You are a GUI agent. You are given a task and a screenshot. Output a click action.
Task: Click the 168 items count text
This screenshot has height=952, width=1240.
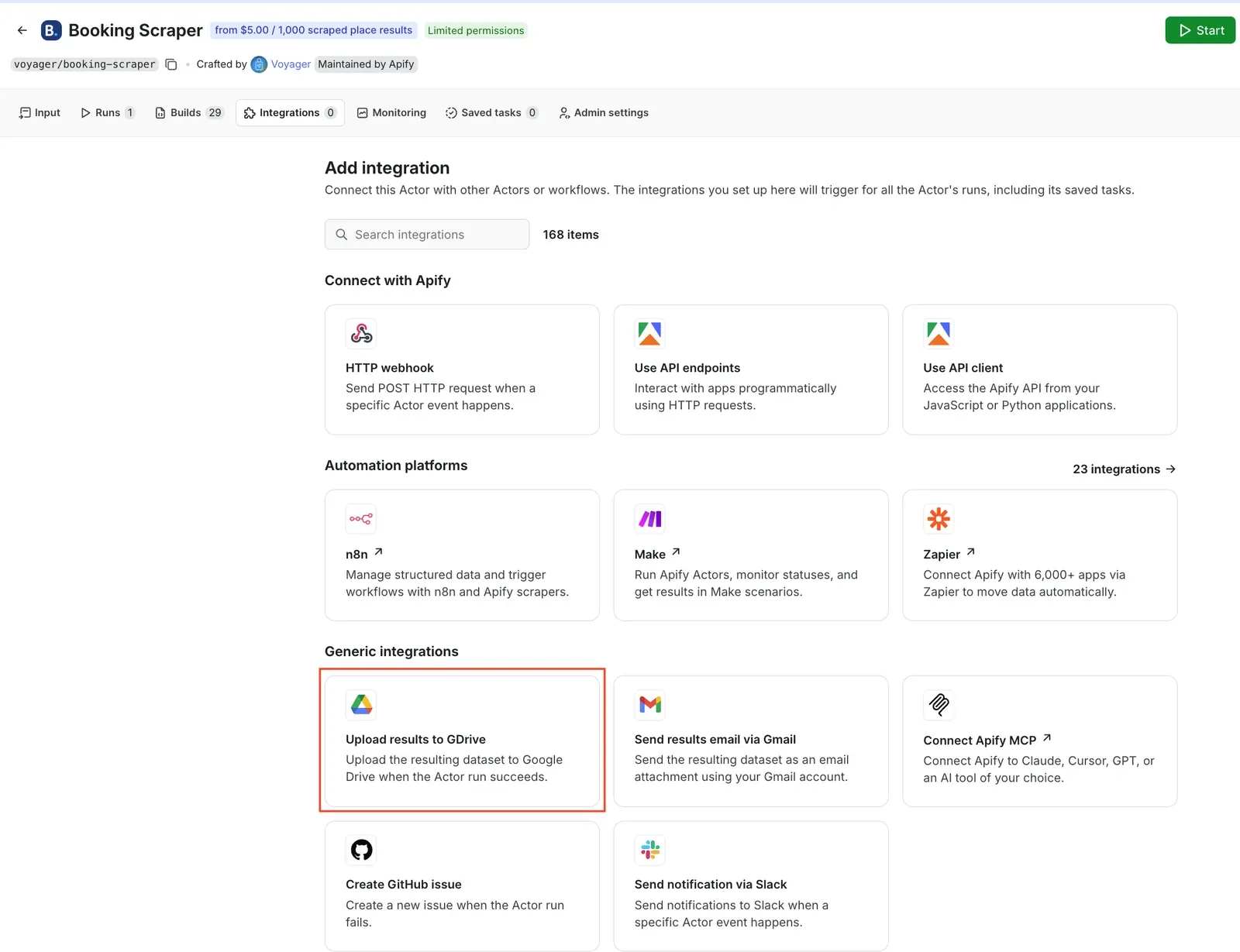coord(571,235)
